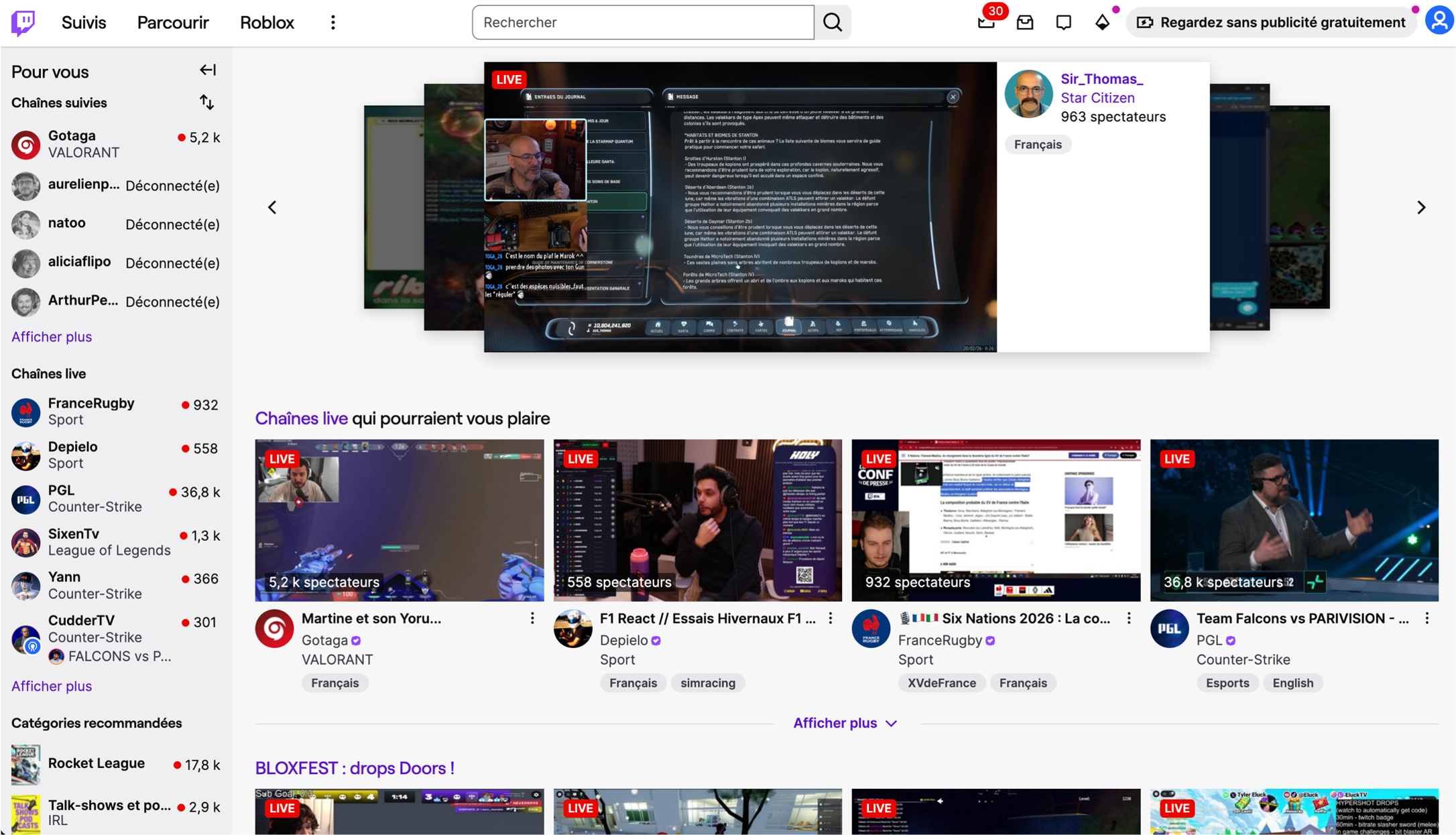Go to previous carousel stream

[272, 207]
